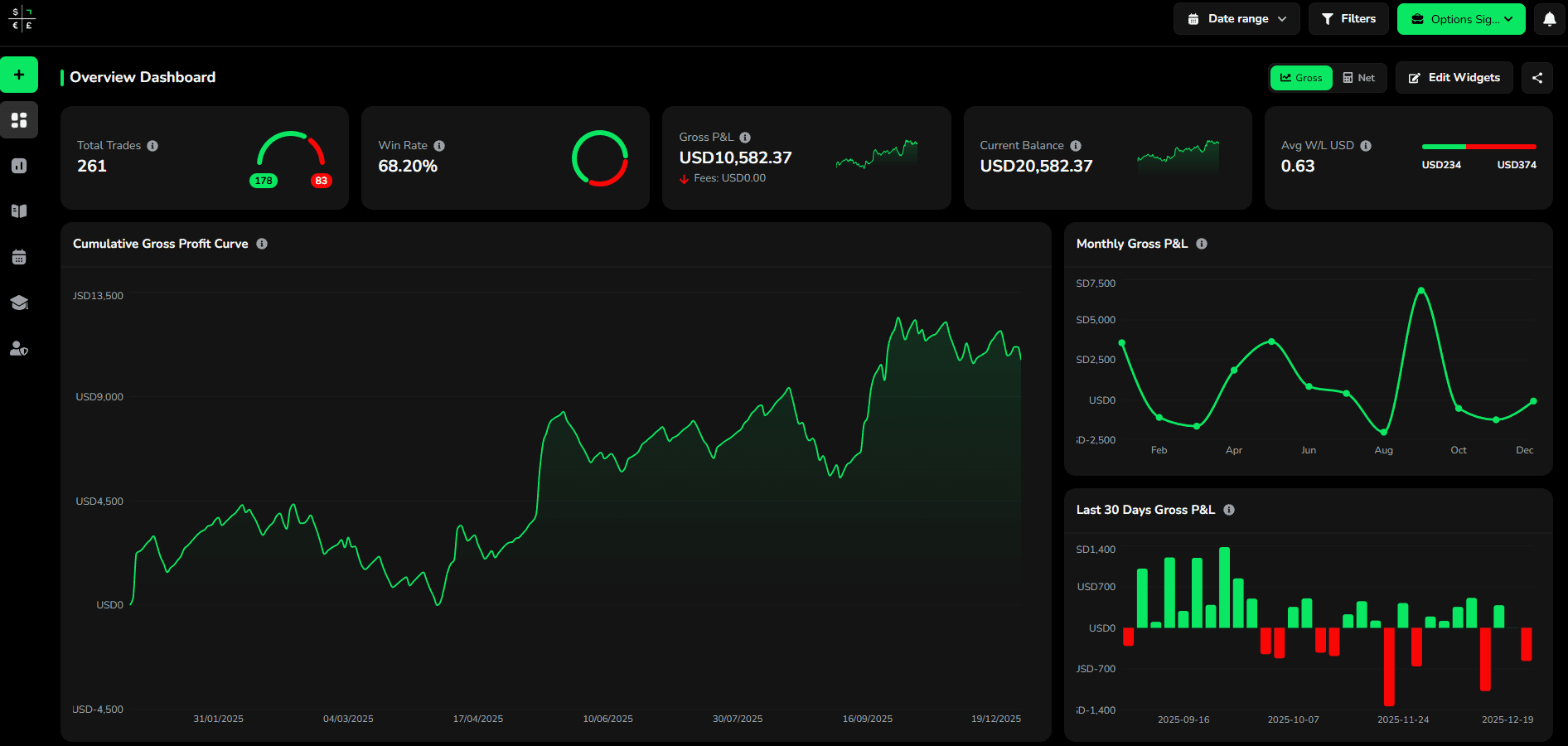Enable the Gross display toggle

1300,77
